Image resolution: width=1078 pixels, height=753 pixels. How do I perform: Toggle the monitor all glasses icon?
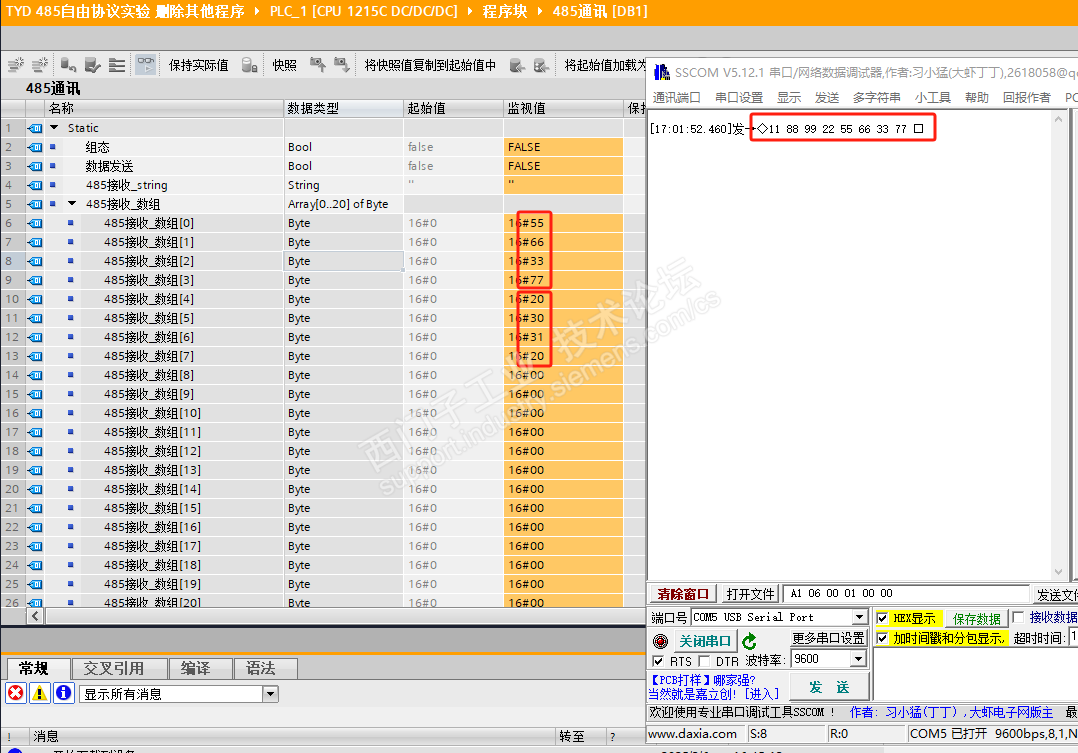[145, 65]
